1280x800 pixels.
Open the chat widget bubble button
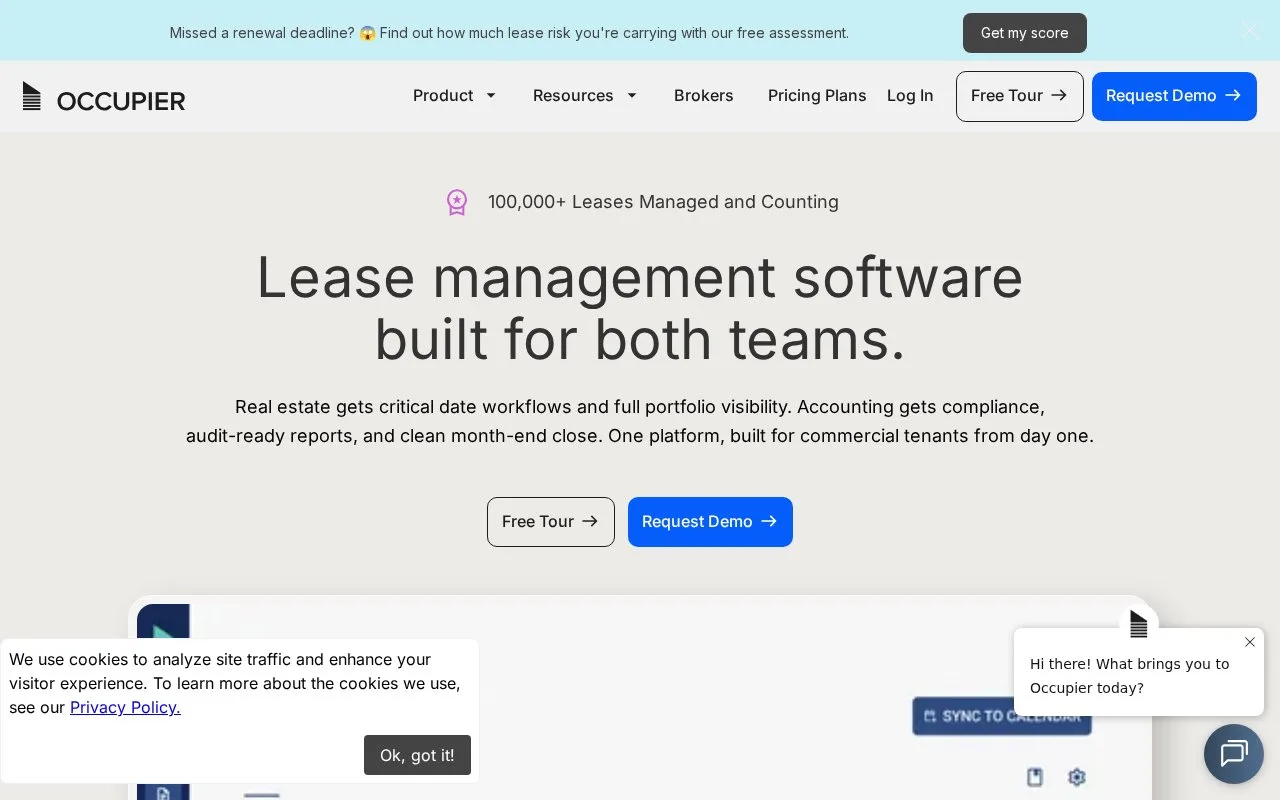(x=1234, y=754)
